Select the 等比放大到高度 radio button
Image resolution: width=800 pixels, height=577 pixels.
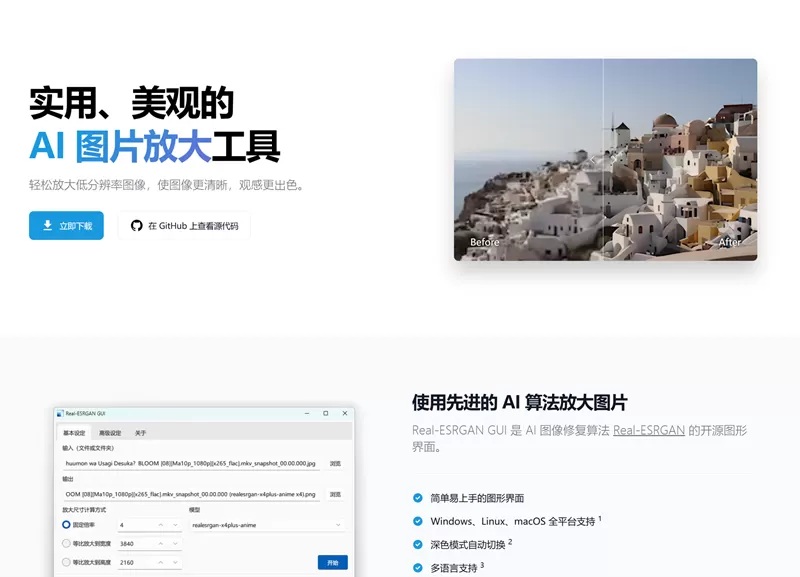point(66,562)
